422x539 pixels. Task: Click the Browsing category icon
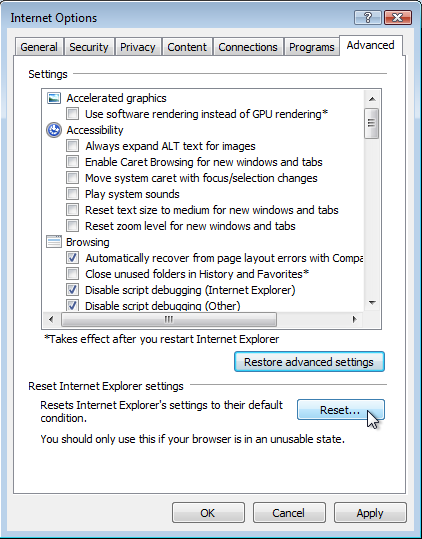coord(54,242)
